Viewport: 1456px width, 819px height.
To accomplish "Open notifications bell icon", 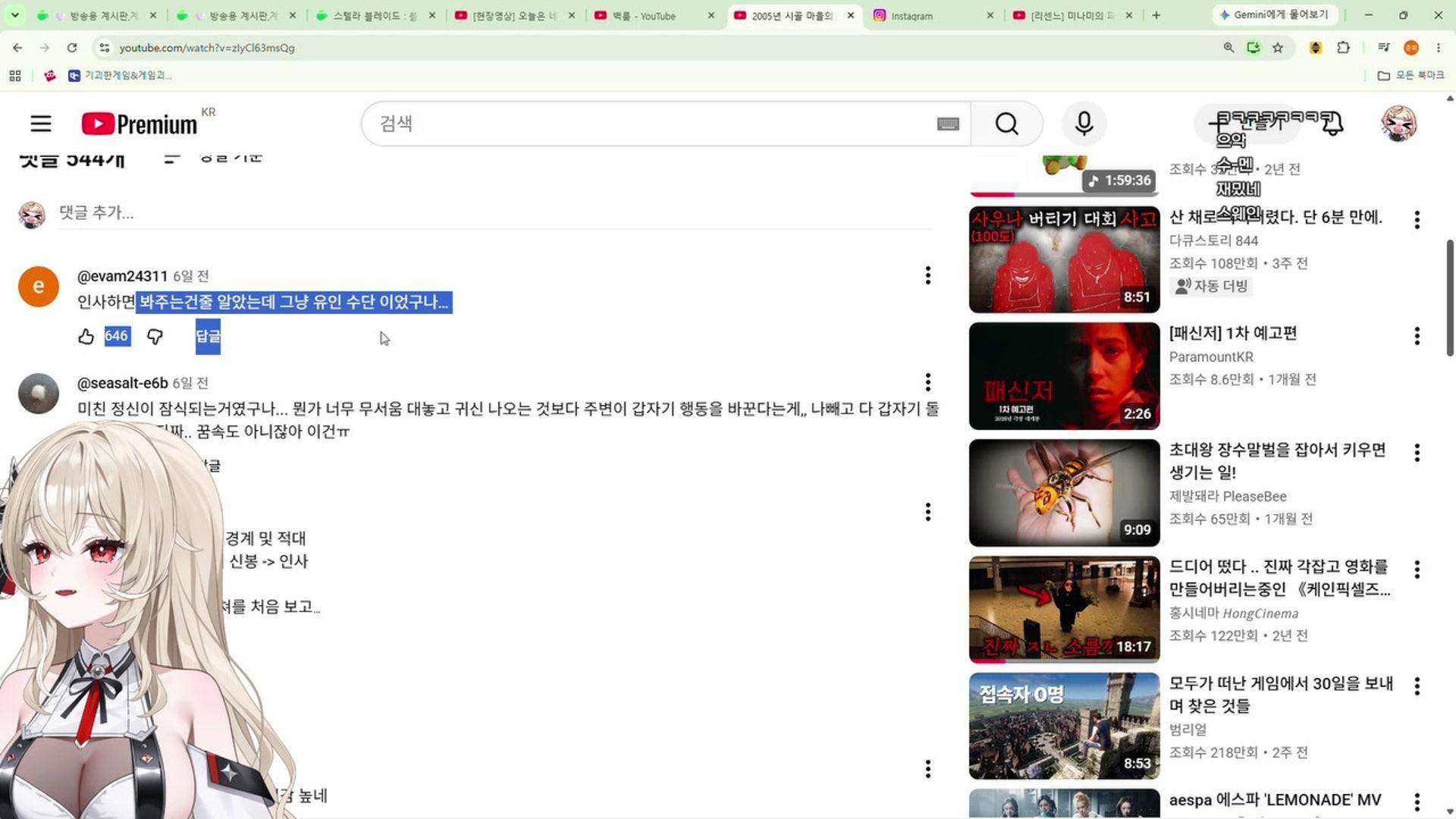I will click(x=1332, y=124).
